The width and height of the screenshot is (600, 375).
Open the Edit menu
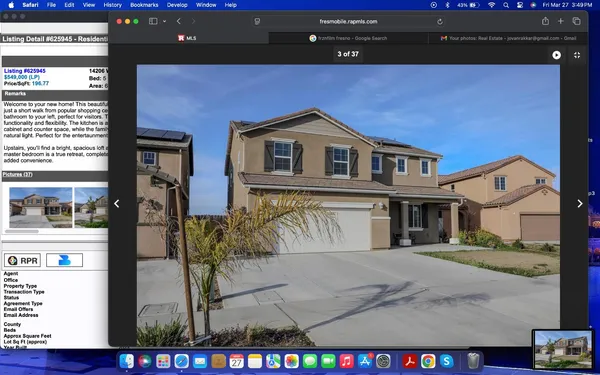click(69, 5)
